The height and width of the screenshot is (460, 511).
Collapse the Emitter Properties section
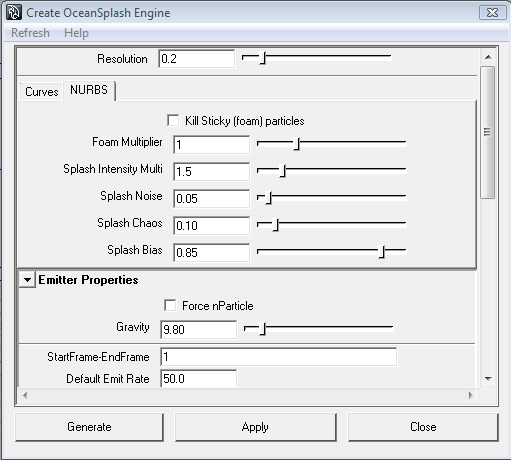(x=28, y=280)
